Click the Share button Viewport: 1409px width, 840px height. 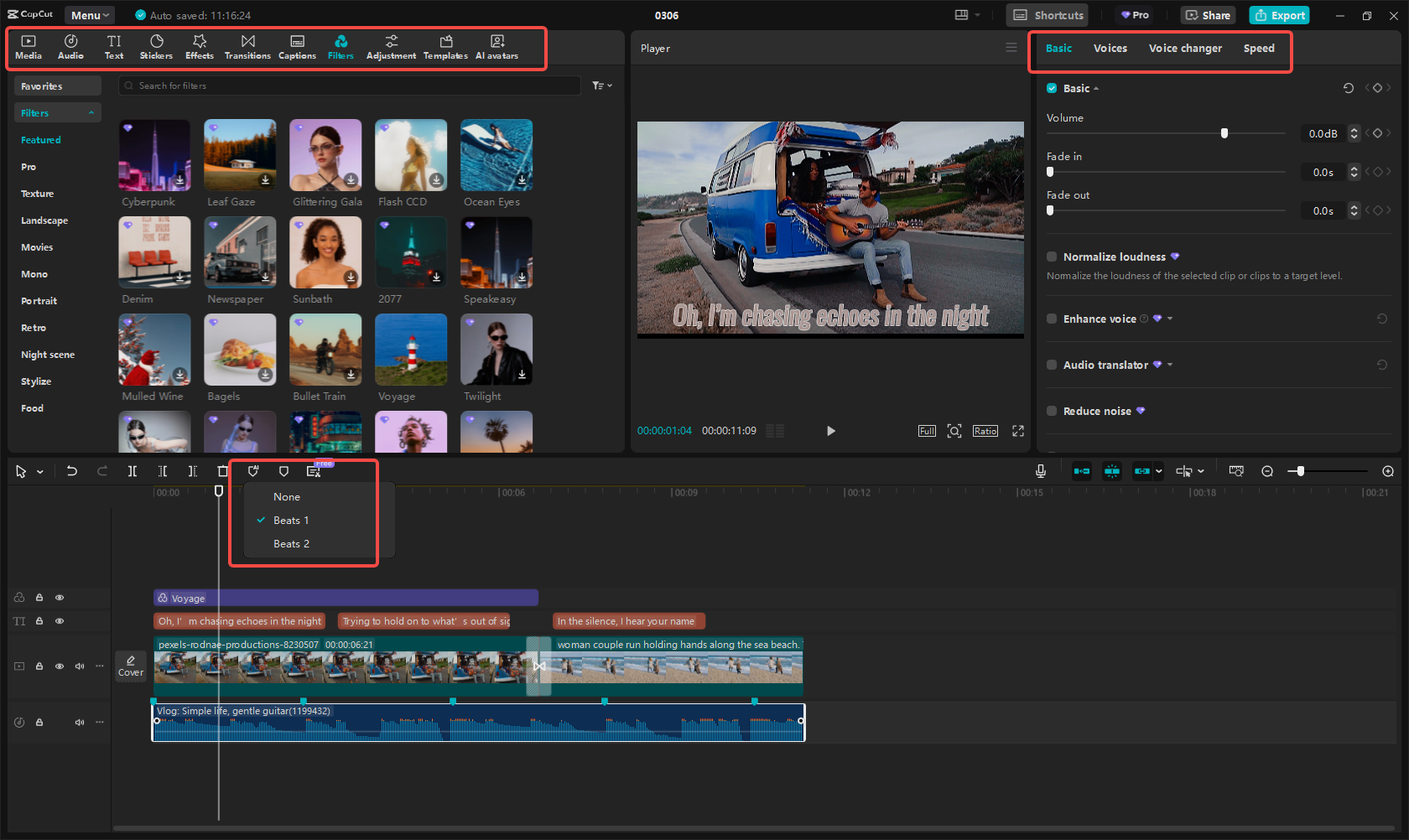[x=1208, y=15]
